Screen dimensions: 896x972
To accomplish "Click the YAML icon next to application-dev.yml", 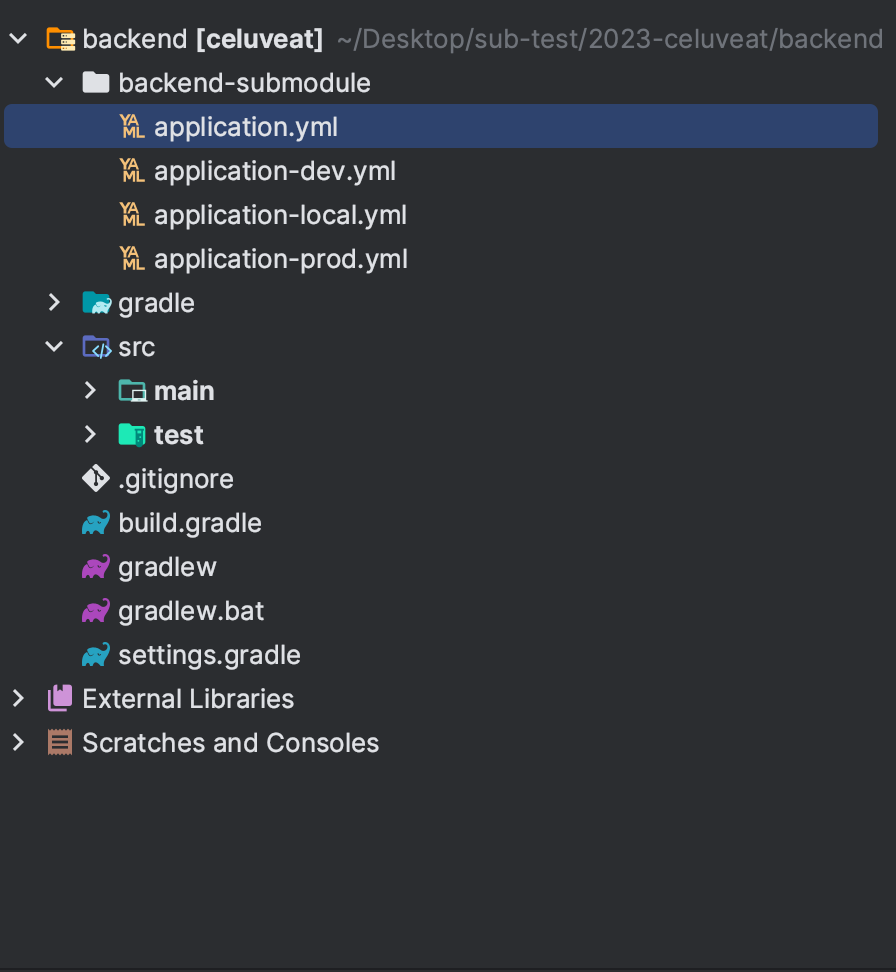I will [x=131, y=170].
